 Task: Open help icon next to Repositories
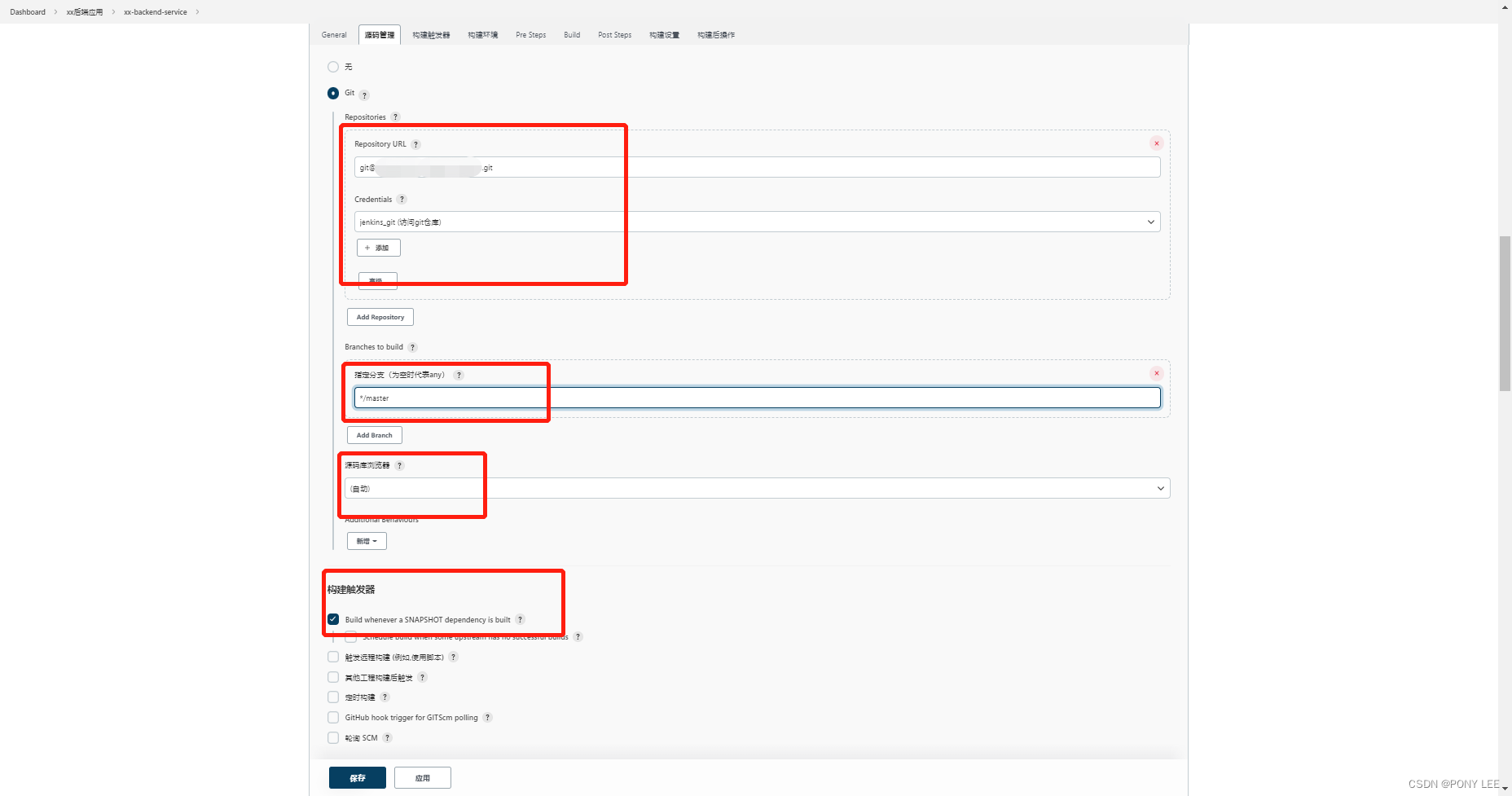pyautogui.click(x=396, y=117)
